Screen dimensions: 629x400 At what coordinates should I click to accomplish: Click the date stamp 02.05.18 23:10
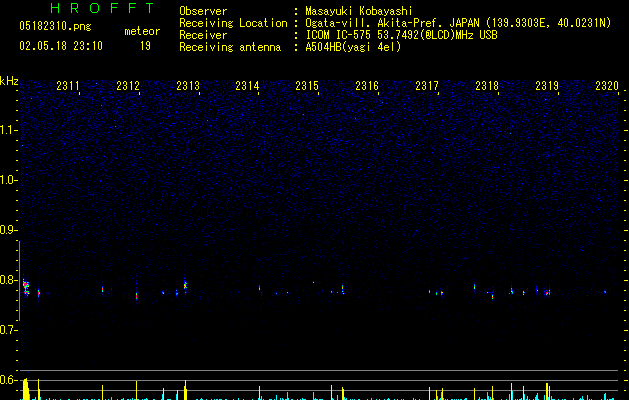[61, 46]
